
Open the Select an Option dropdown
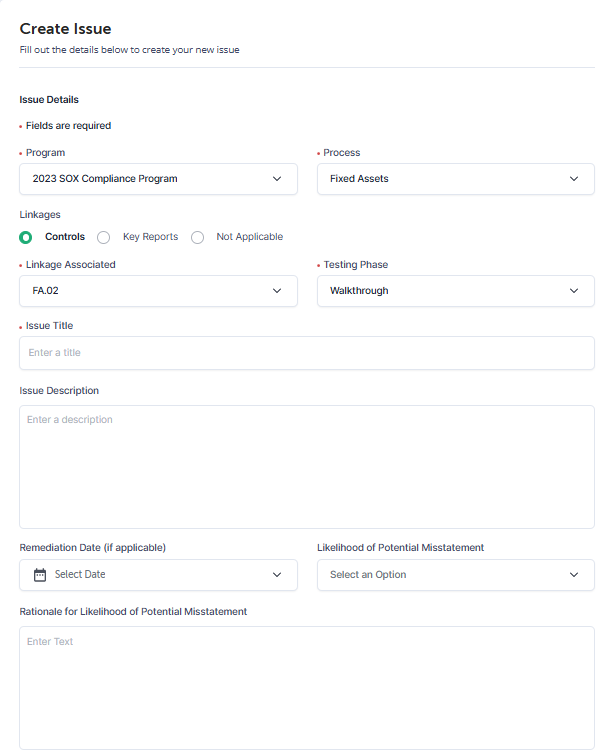pos(455,575)
